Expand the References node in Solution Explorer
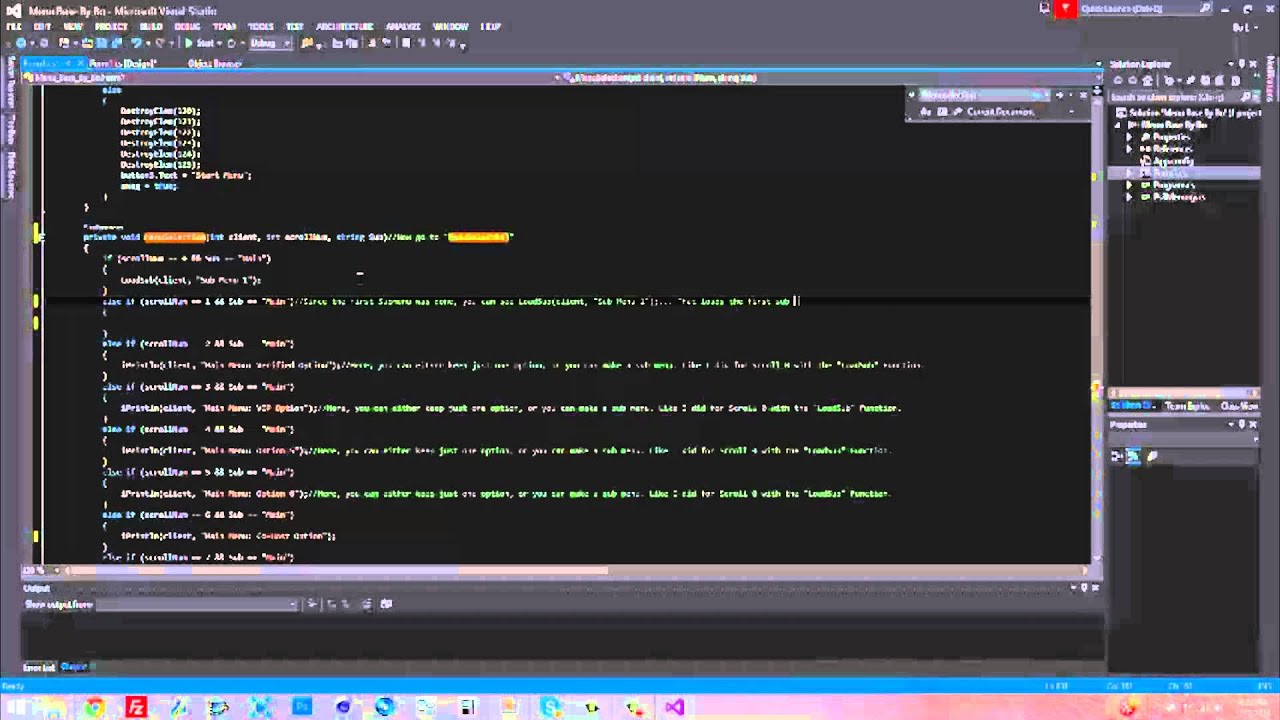 [x=1130, y=149]
